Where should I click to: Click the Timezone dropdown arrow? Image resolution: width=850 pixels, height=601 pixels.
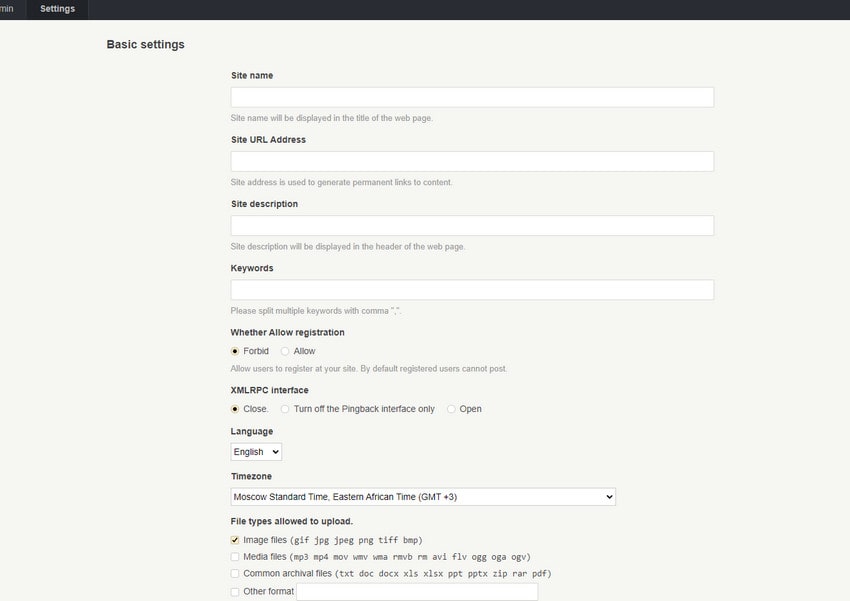[x=609, y=497]
